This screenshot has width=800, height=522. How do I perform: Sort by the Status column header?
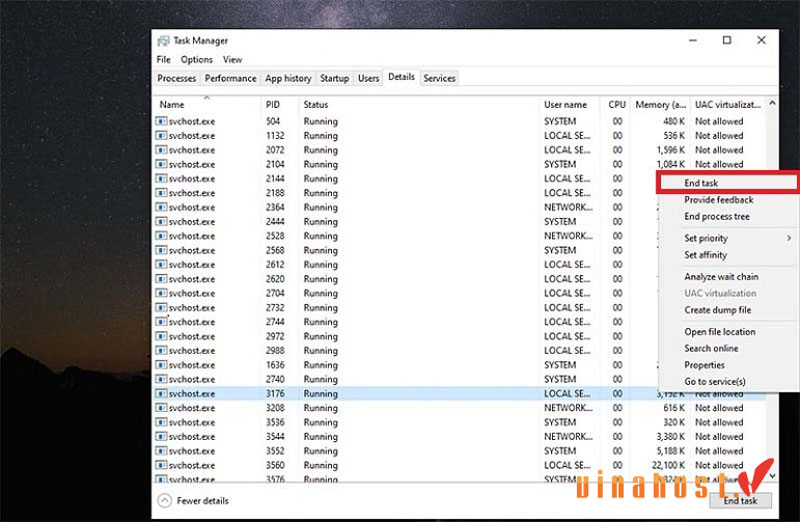[x=419, y=105]
